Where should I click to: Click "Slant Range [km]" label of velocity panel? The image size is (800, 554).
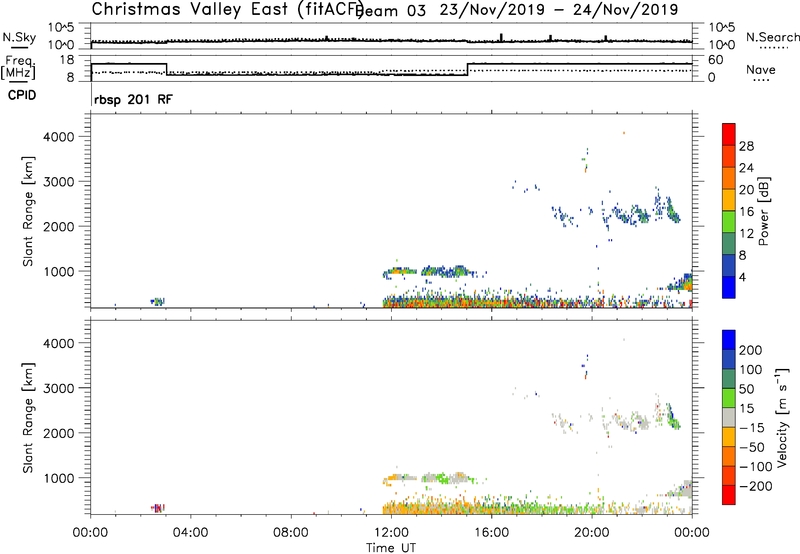tap(28, 418)
